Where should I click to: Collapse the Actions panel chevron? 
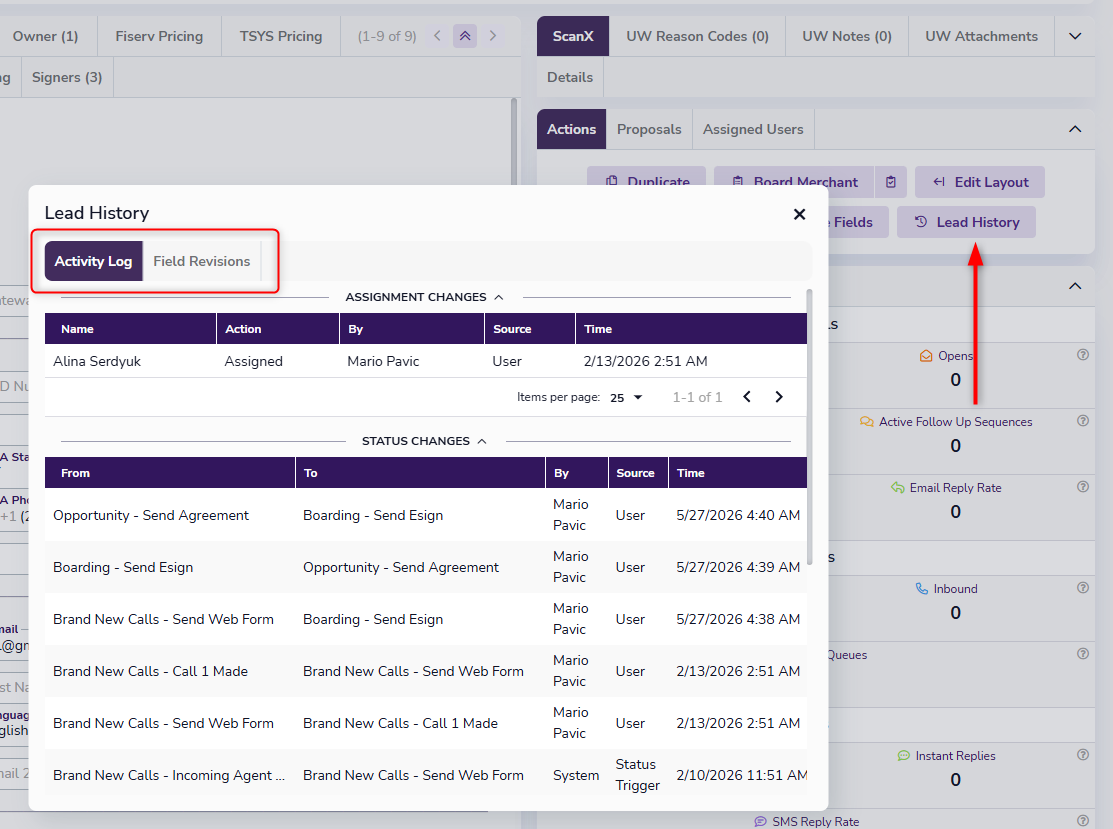[x=1075, y=129]
